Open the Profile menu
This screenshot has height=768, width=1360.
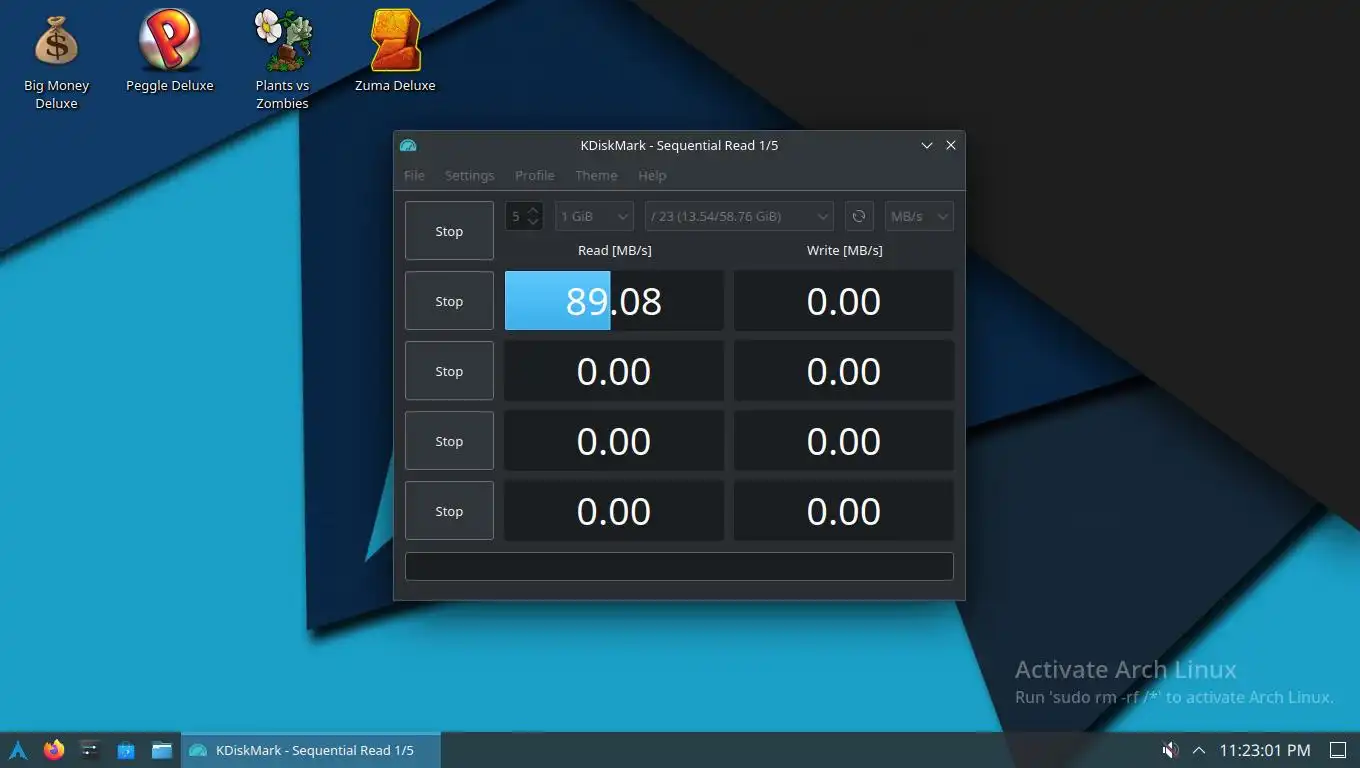(534, 175)
